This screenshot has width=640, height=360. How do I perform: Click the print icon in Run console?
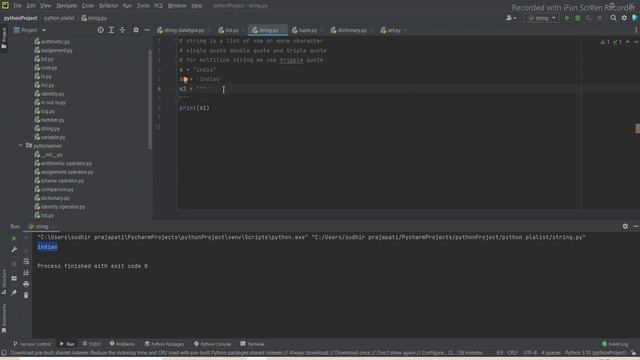coord(26,284)
